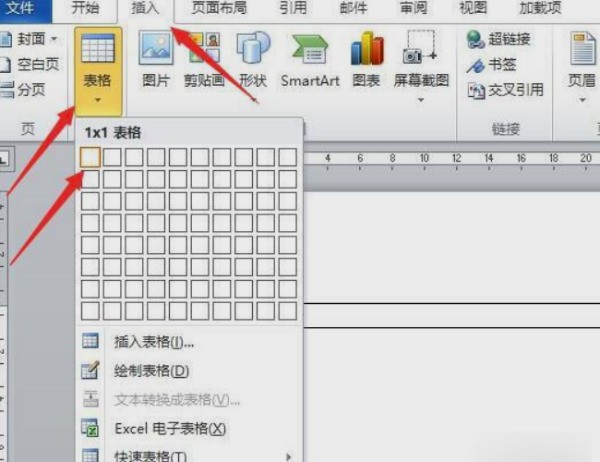Open the 文件 (File) tab
The width and height of the screenshot is (600, 462).
[20, 8]
